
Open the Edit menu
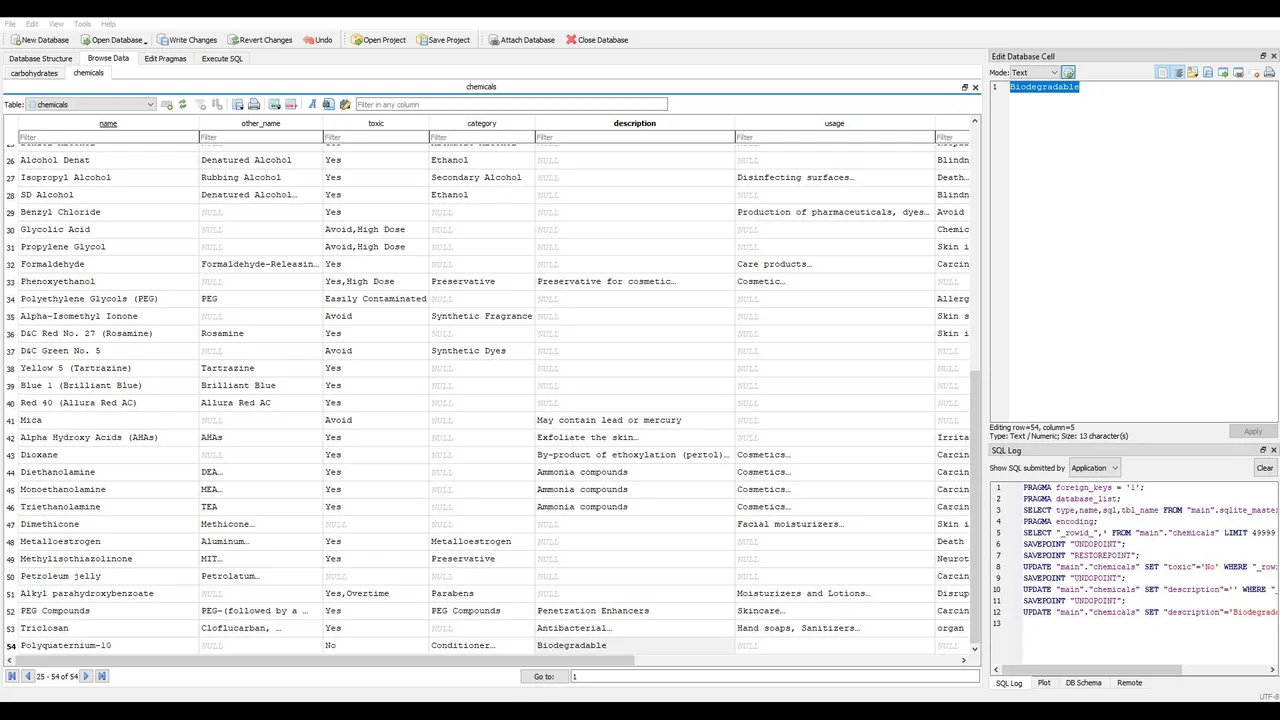click(x=32, y=24)
